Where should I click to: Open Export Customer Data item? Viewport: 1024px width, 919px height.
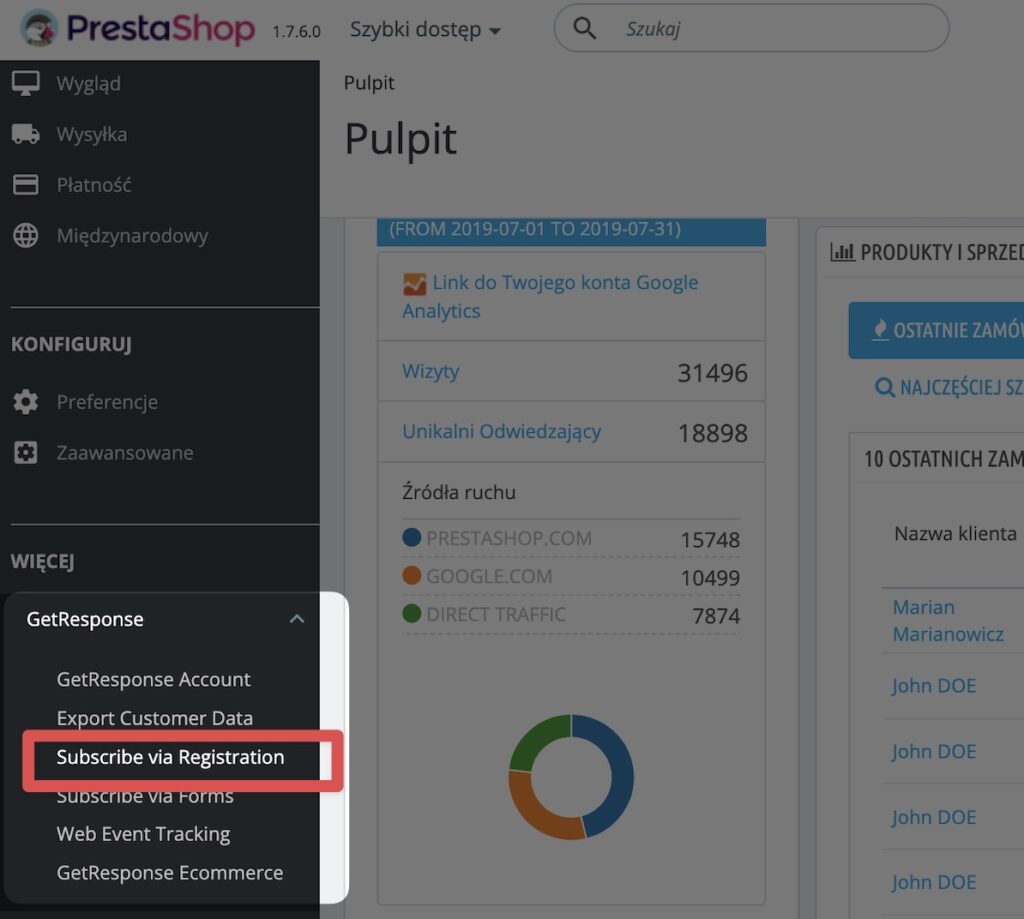[x=155, y=718]
